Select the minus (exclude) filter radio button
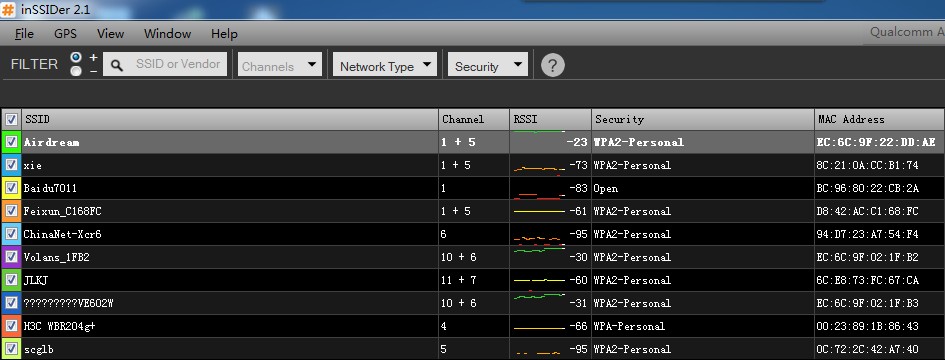Image resolution: width=945 pixels, height=360 pixels. [76, 71]
